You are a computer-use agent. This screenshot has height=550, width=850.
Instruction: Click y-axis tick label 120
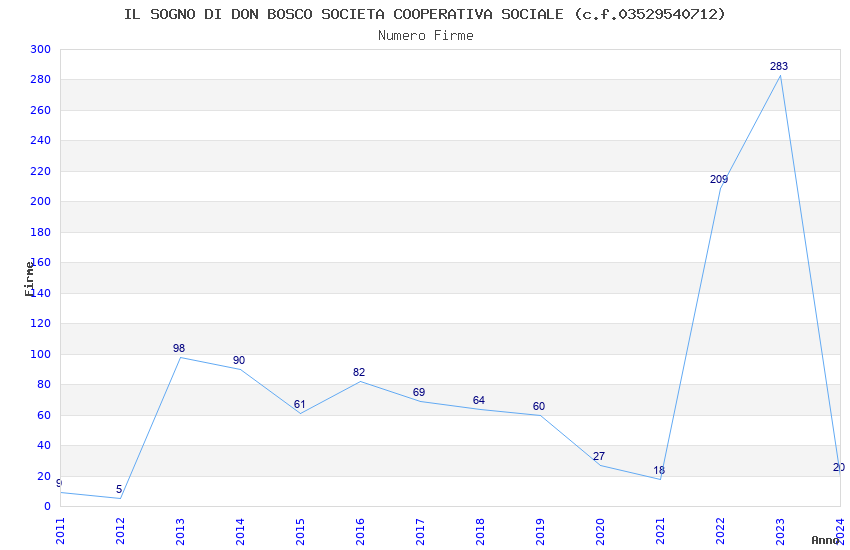tap(41, 323)
